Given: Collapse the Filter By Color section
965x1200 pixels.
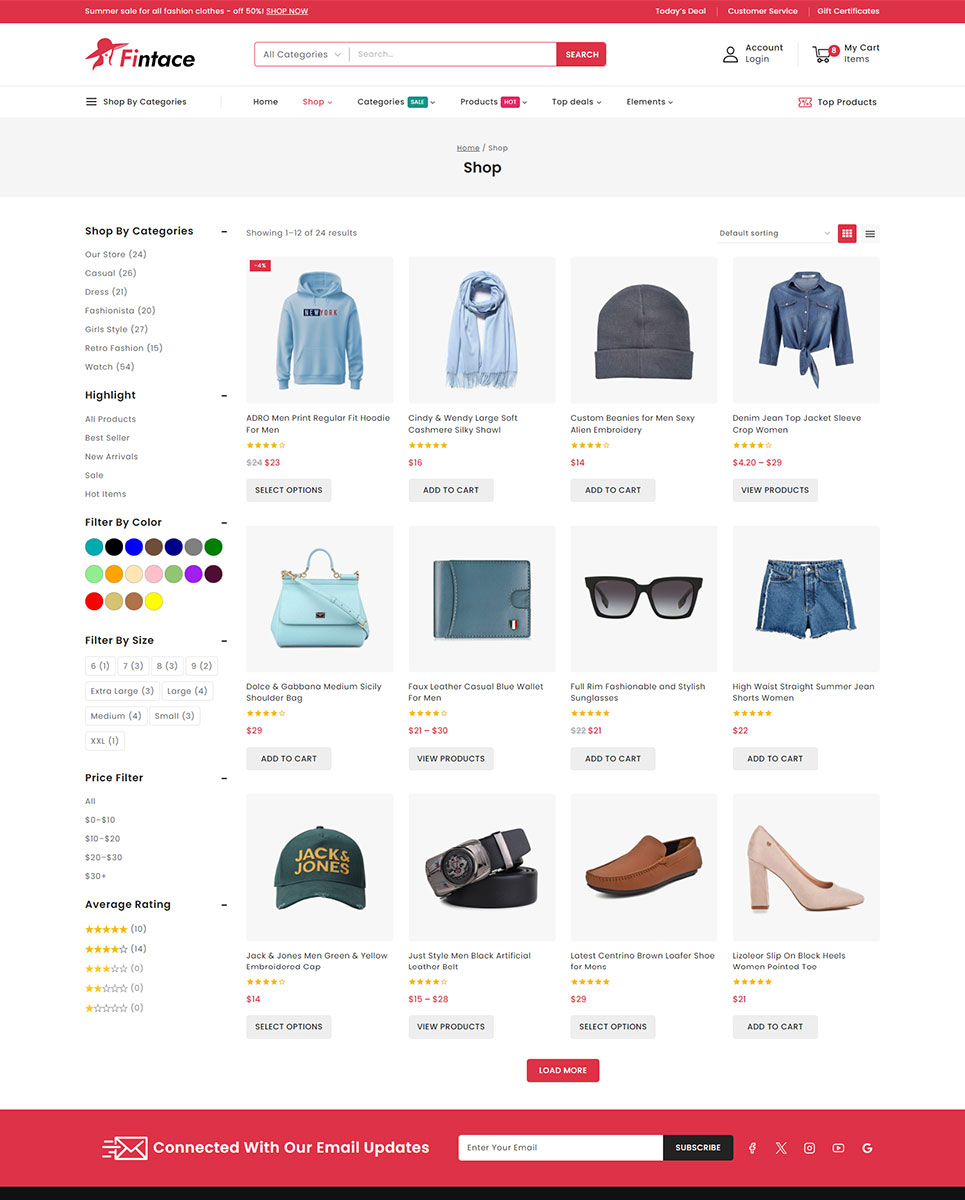Looking at the screenshot, I should click(224, 522).
